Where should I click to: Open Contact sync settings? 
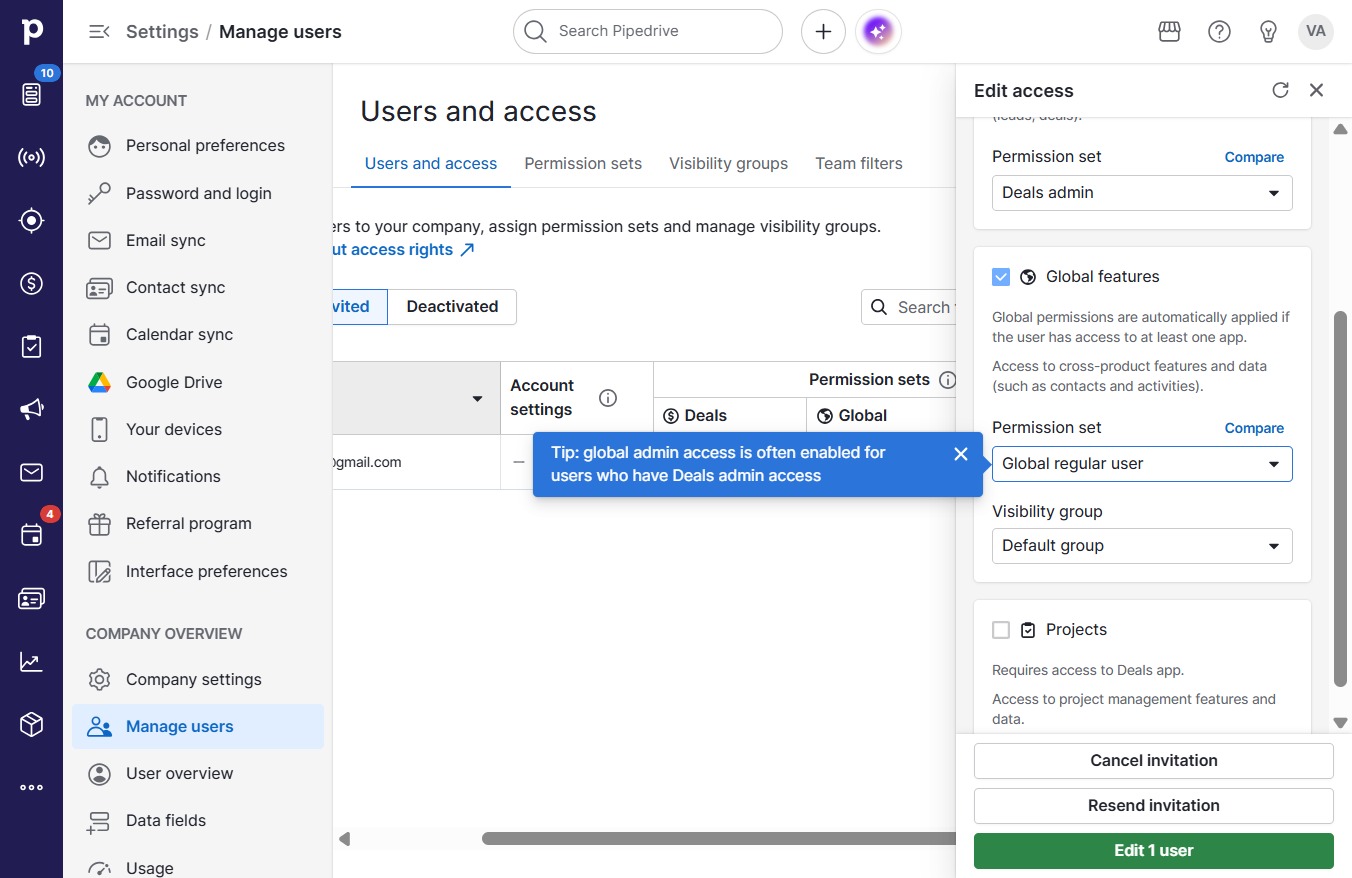[x=198, y=288]
